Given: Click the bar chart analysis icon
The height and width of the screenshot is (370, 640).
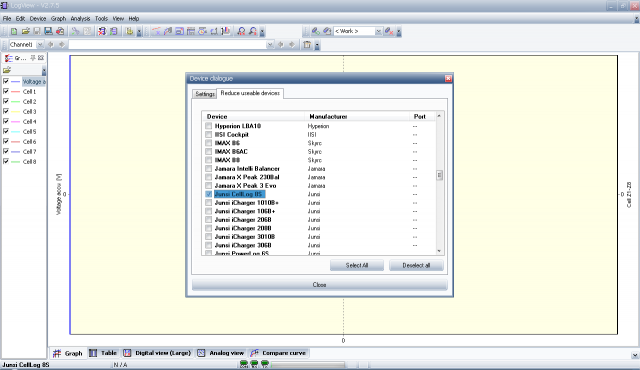Looking at the screenshot, I should [226, 31].
